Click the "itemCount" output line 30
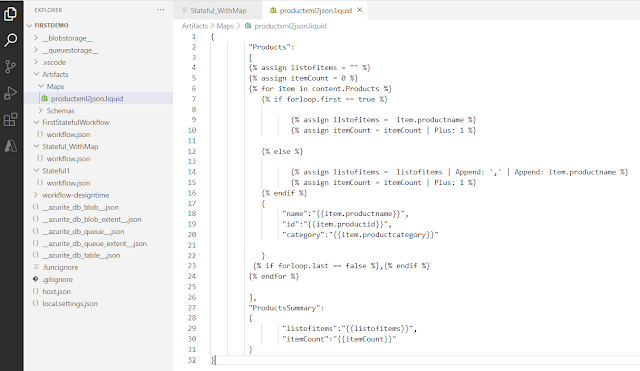 tap(339, 339)
